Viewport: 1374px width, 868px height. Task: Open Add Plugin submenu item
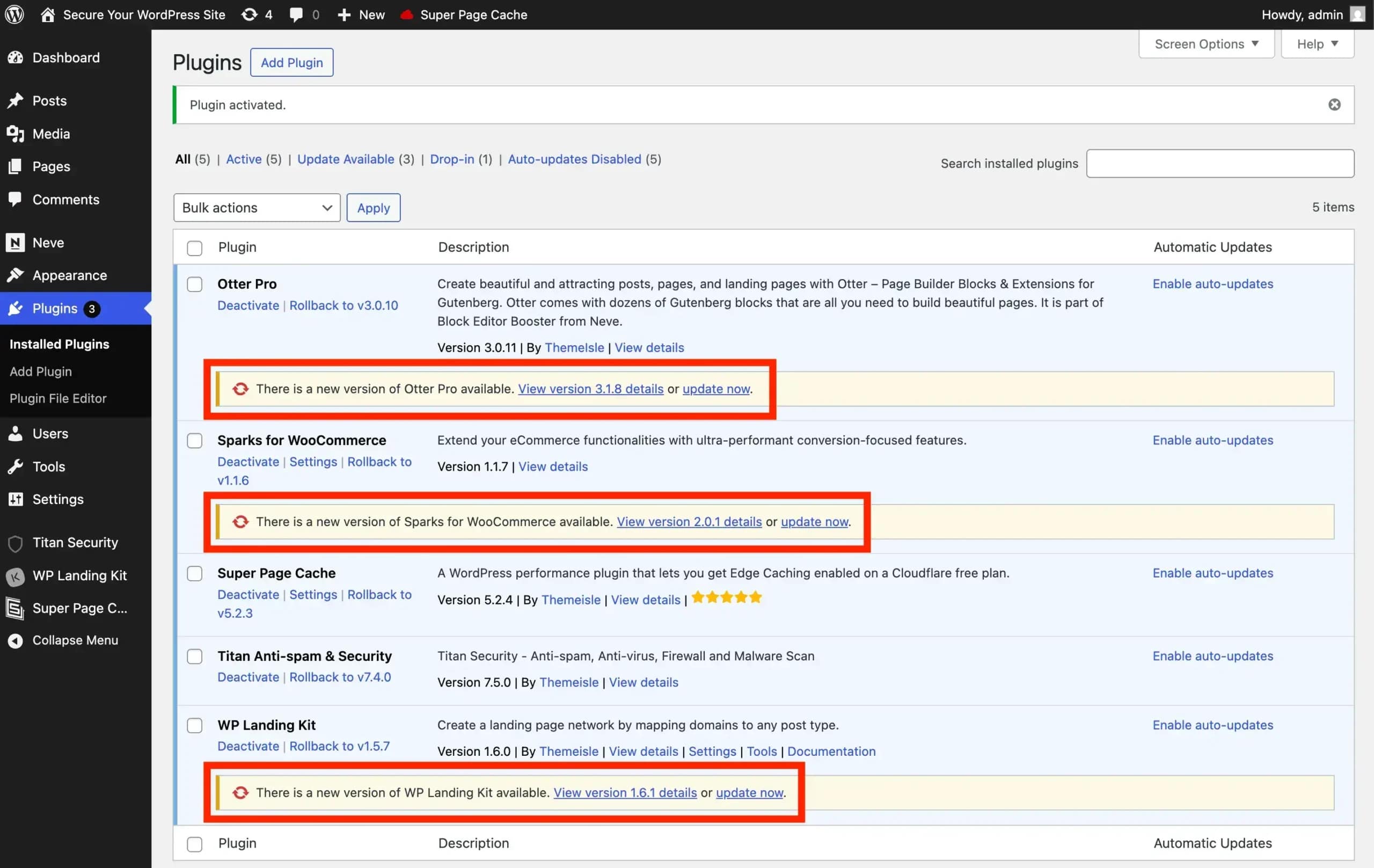40,371
